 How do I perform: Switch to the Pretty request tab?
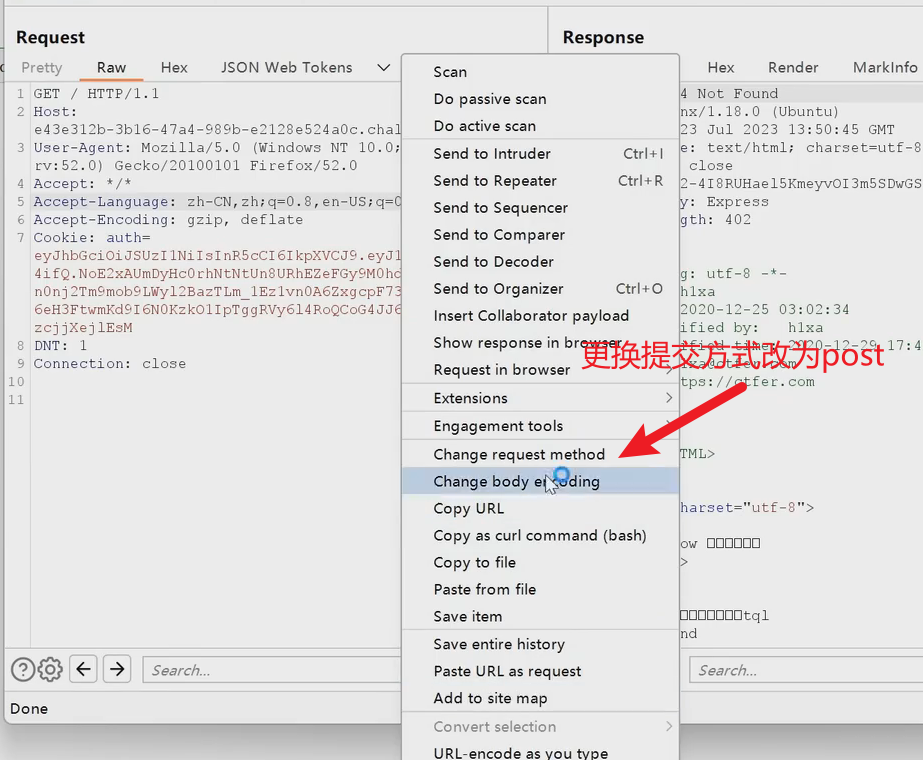coord(42,68)
